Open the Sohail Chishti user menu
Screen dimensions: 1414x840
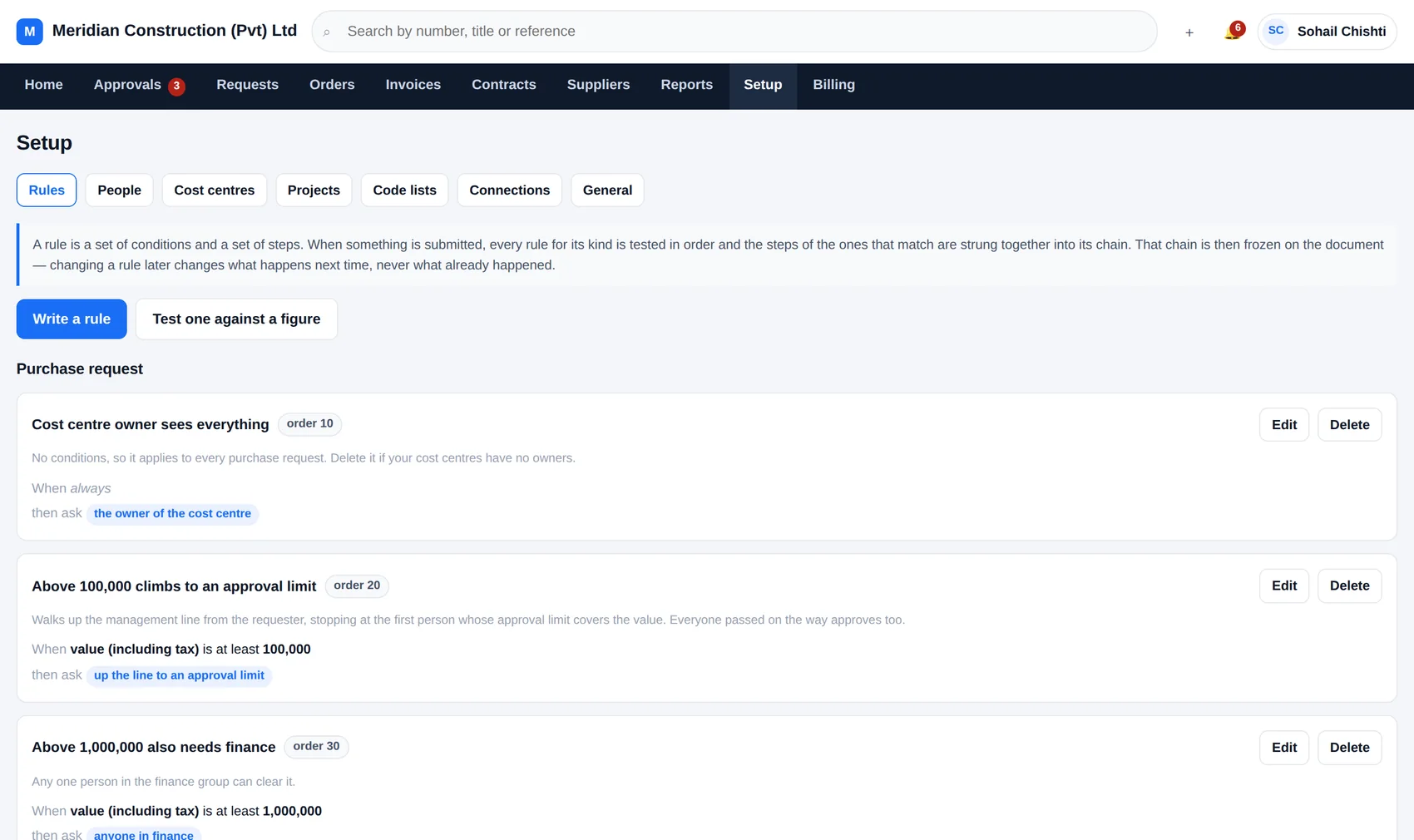pyautogui.click(x=1327, y=32)
